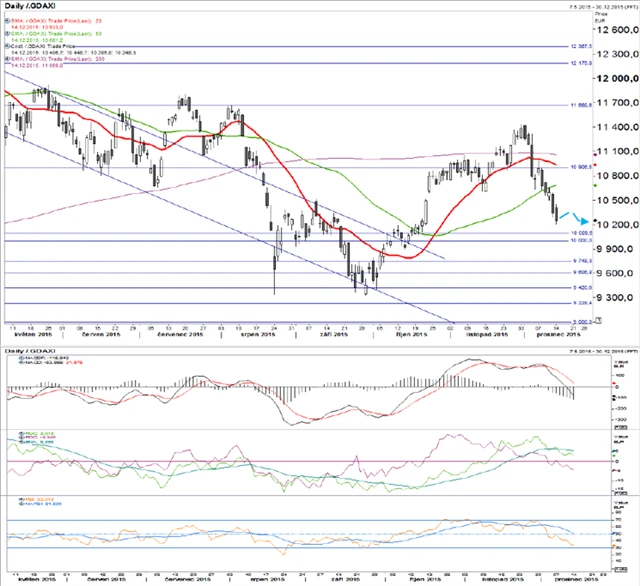The height and width of the screenshot is (586, 640).
Task: Click the scale icon below the price axis
Action: pos(598,321)
